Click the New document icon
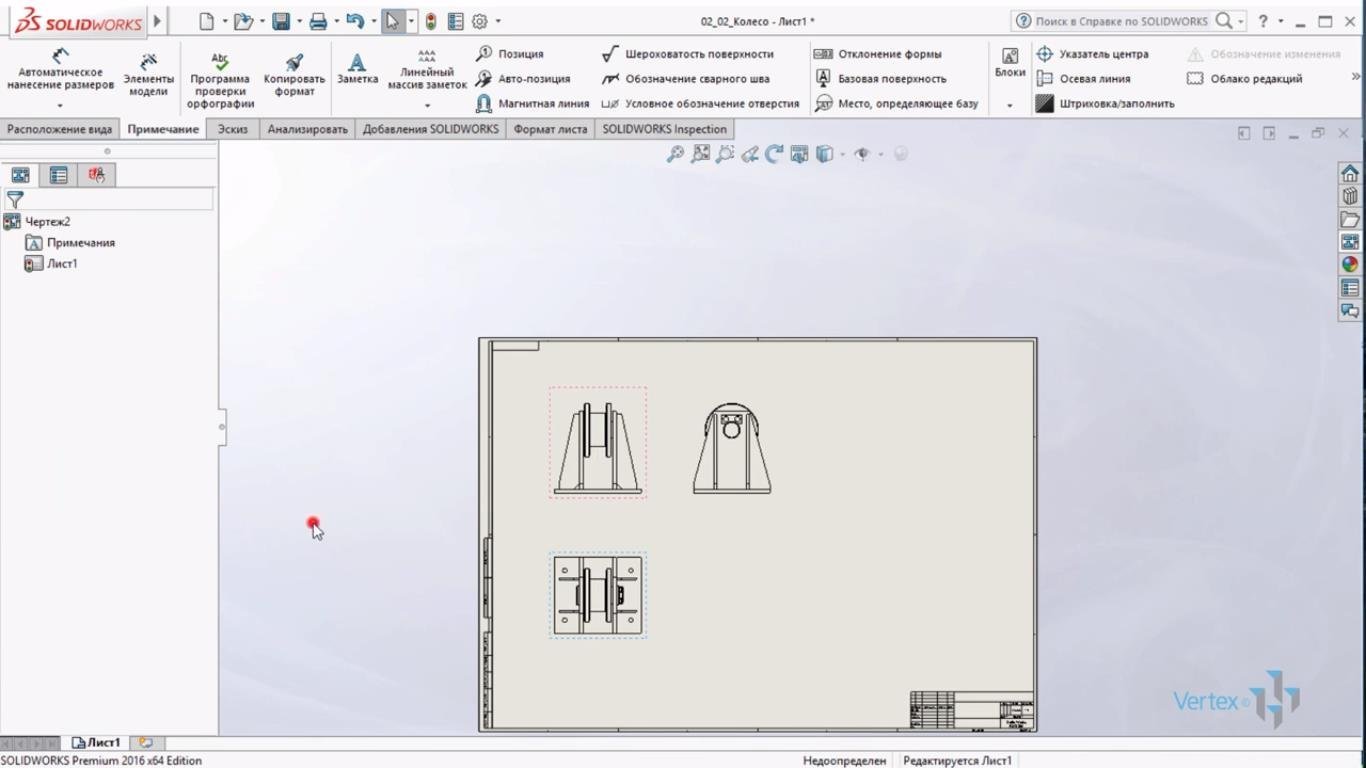1366x768 pixels. [207, 21]
